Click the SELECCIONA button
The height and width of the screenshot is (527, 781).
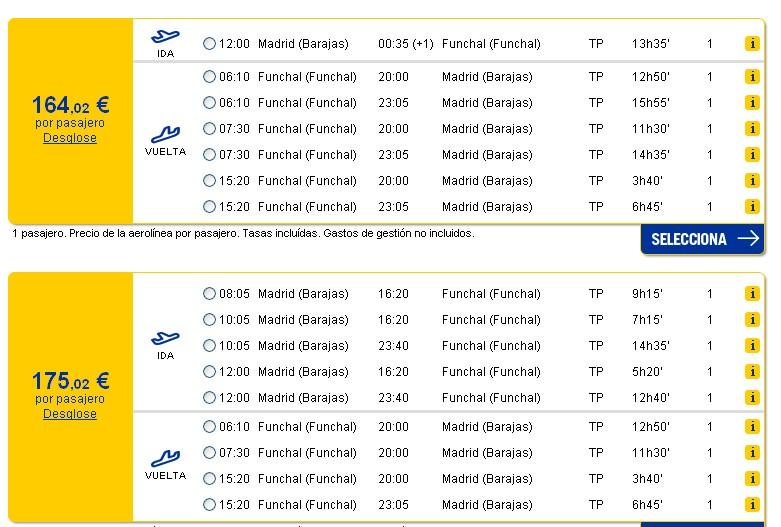pyautogui.click(x=702, y=240)
